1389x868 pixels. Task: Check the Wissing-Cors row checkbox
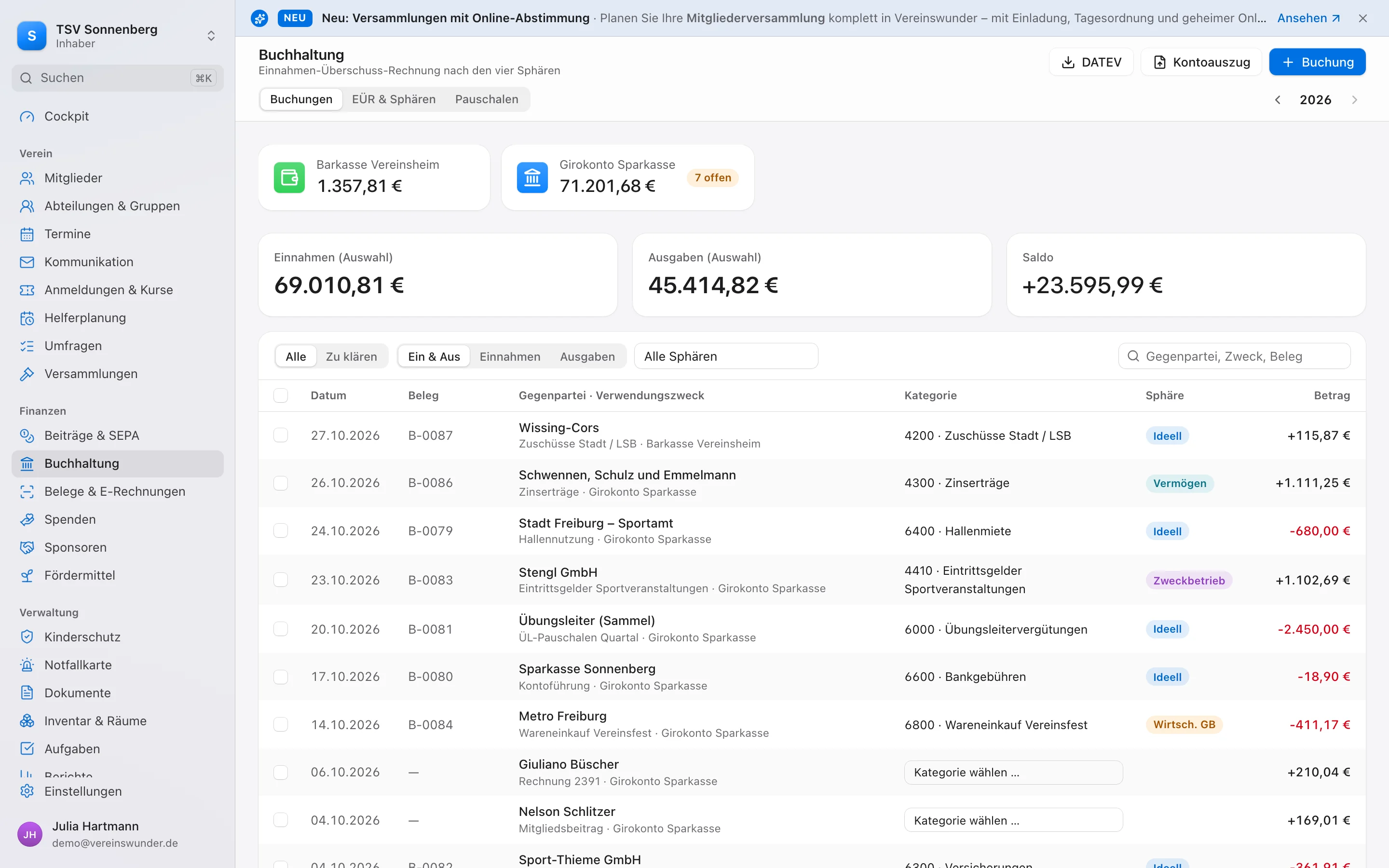tap(281, 436)
